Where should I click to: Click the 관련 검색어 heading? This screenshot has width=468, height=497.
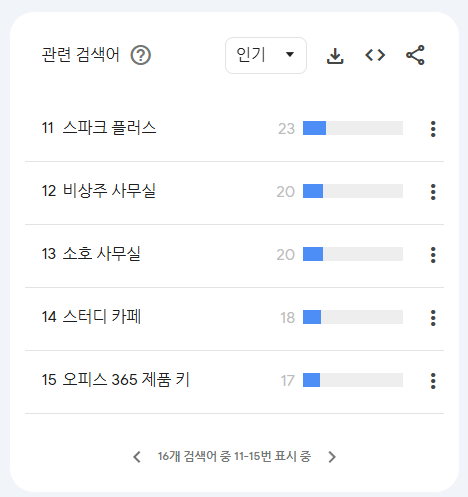80,55
